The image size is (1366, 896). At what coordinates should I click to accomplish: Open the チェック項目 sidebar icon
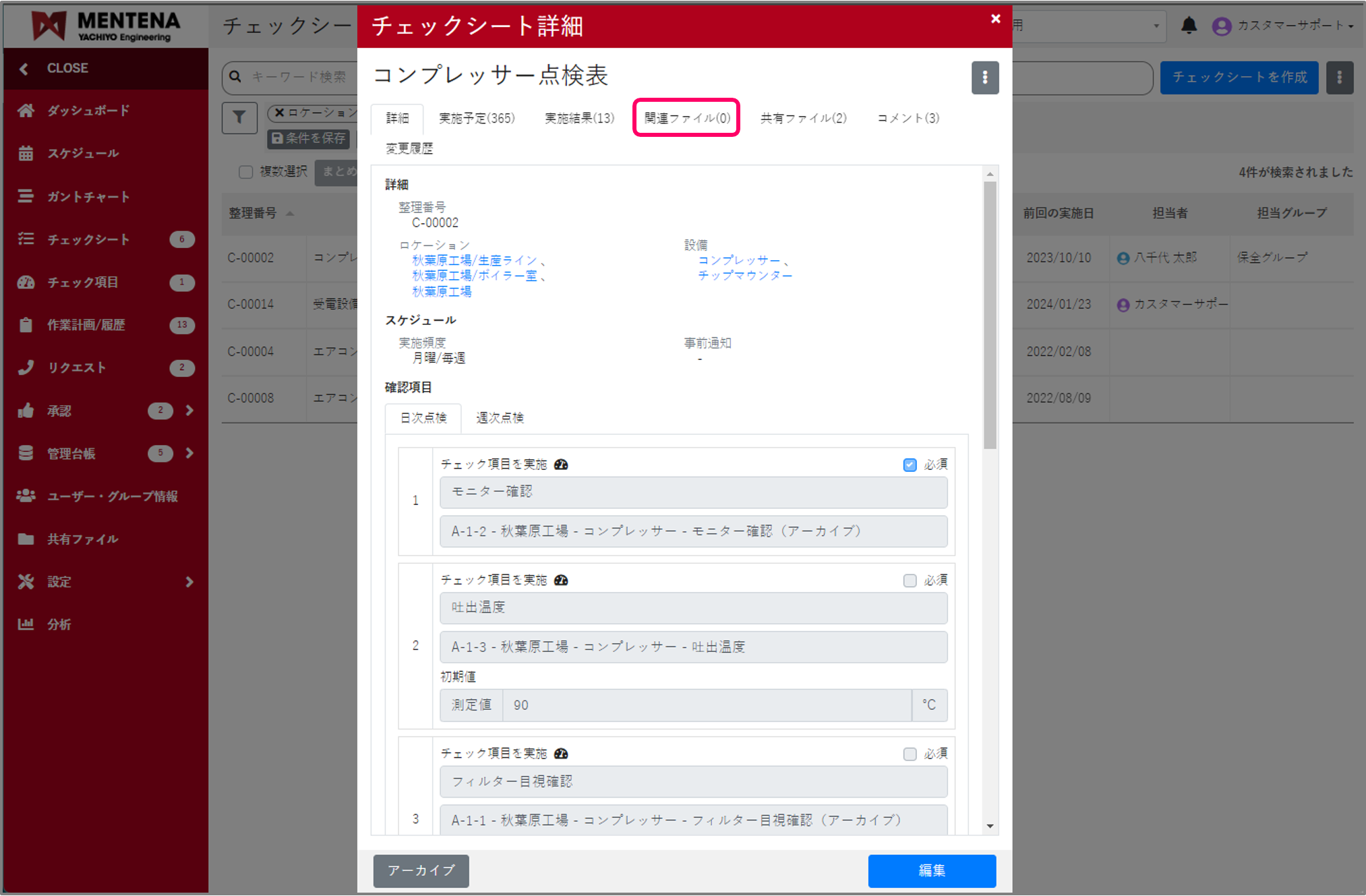tap(26, 282)
